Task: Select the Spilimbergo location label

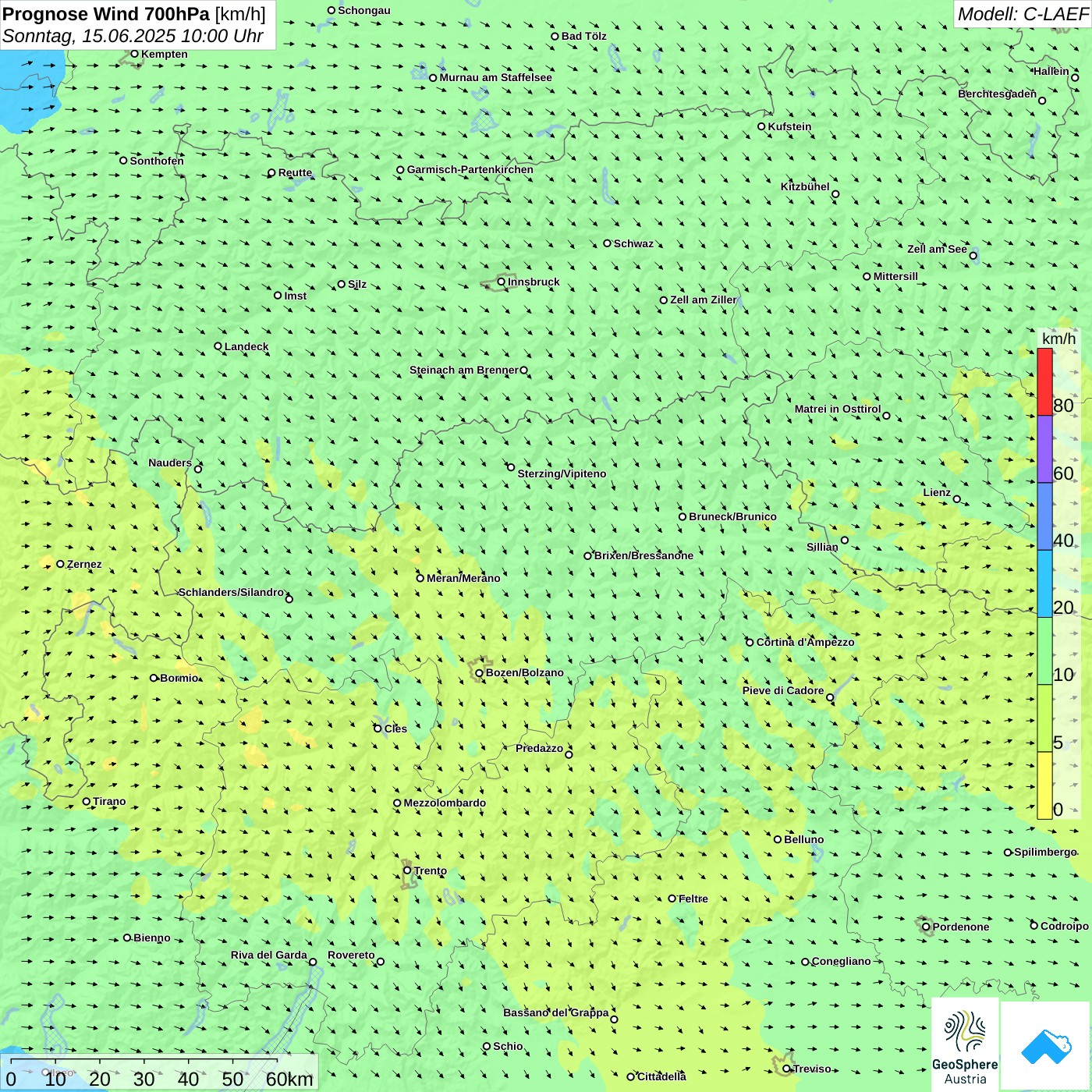Action: tap(1045, 852)
